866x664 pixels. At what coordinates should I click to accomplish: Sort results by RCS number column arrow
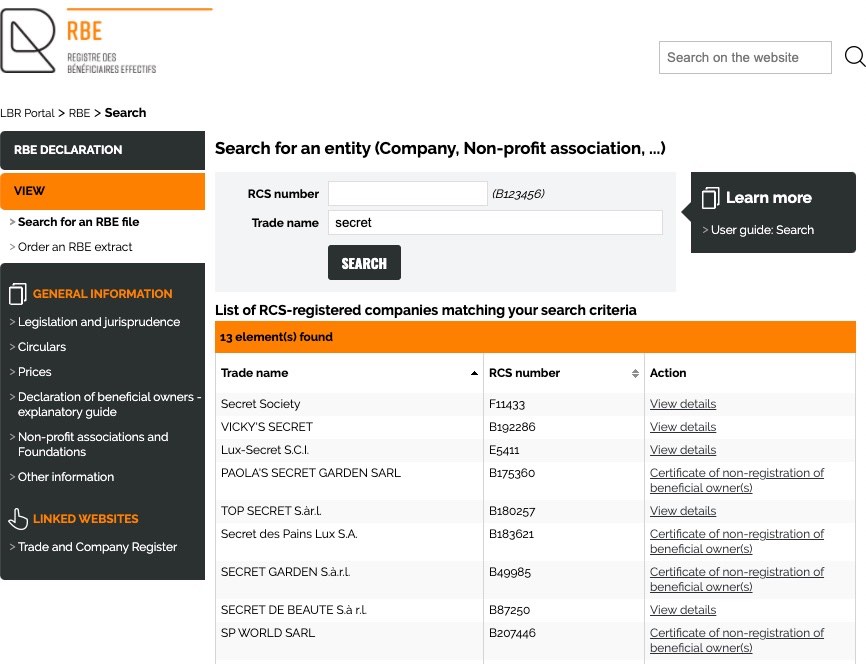pos(635,373)
